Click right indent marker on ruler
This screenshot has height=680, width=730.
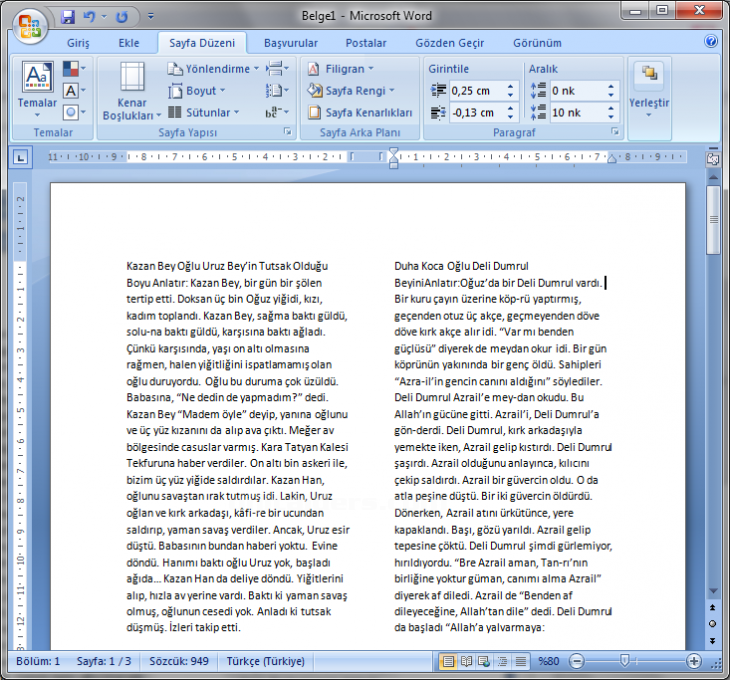coord(612,160)
